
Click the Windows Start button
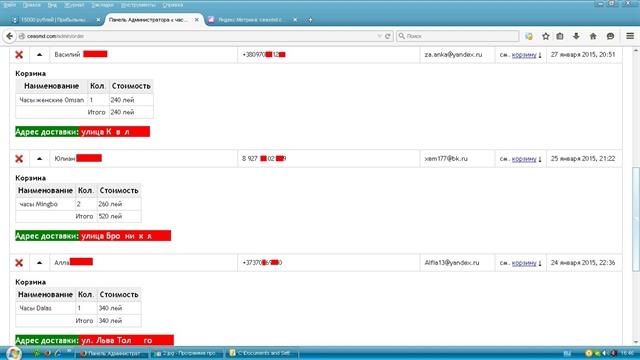[13, 353]
